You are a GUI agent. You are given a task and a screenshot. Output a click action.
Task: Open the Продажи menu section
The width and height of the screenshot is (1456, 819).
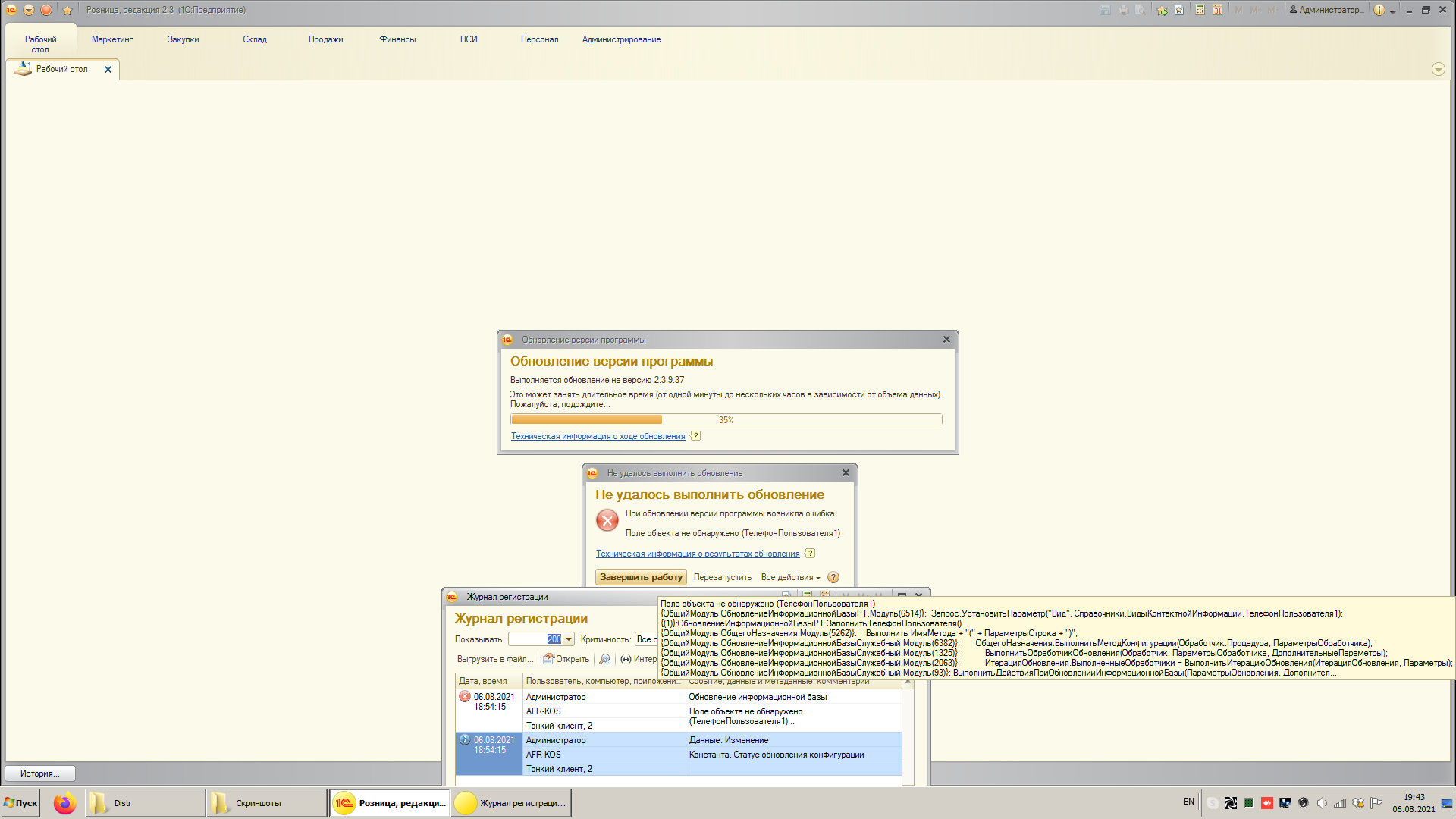coord(325,39)
